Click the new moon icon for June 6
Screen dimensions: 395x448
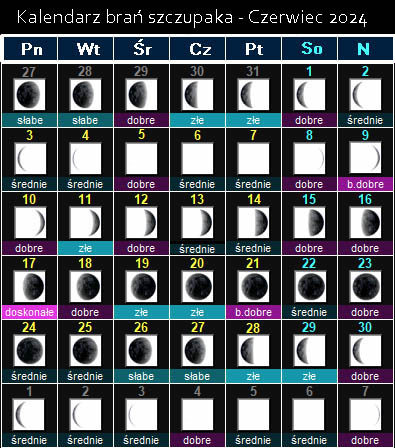[197, 158]
